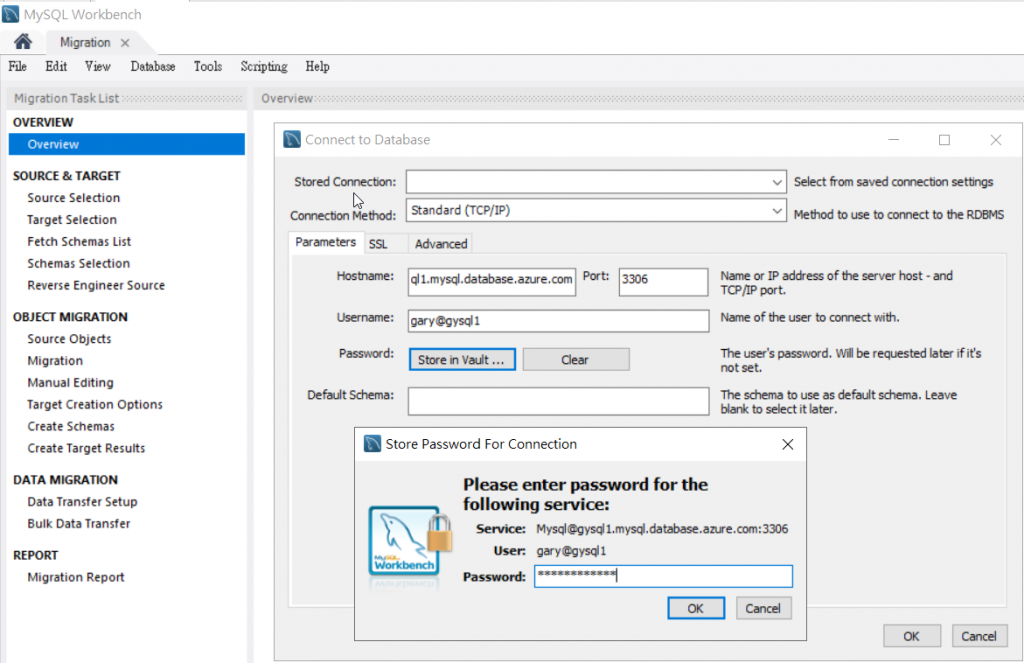Select Fetch Schemas List task
This screenshot has height=663, width=1024.
click(79, 242)
